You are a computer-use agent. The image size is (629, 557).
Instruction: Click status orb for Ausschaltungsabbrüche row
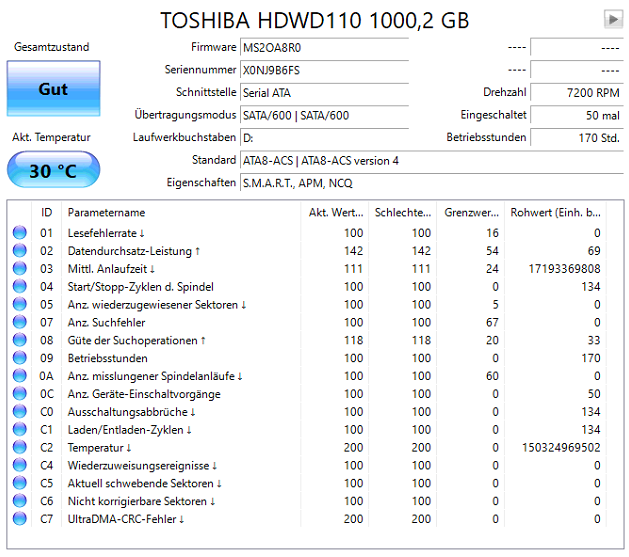point(19,411)
